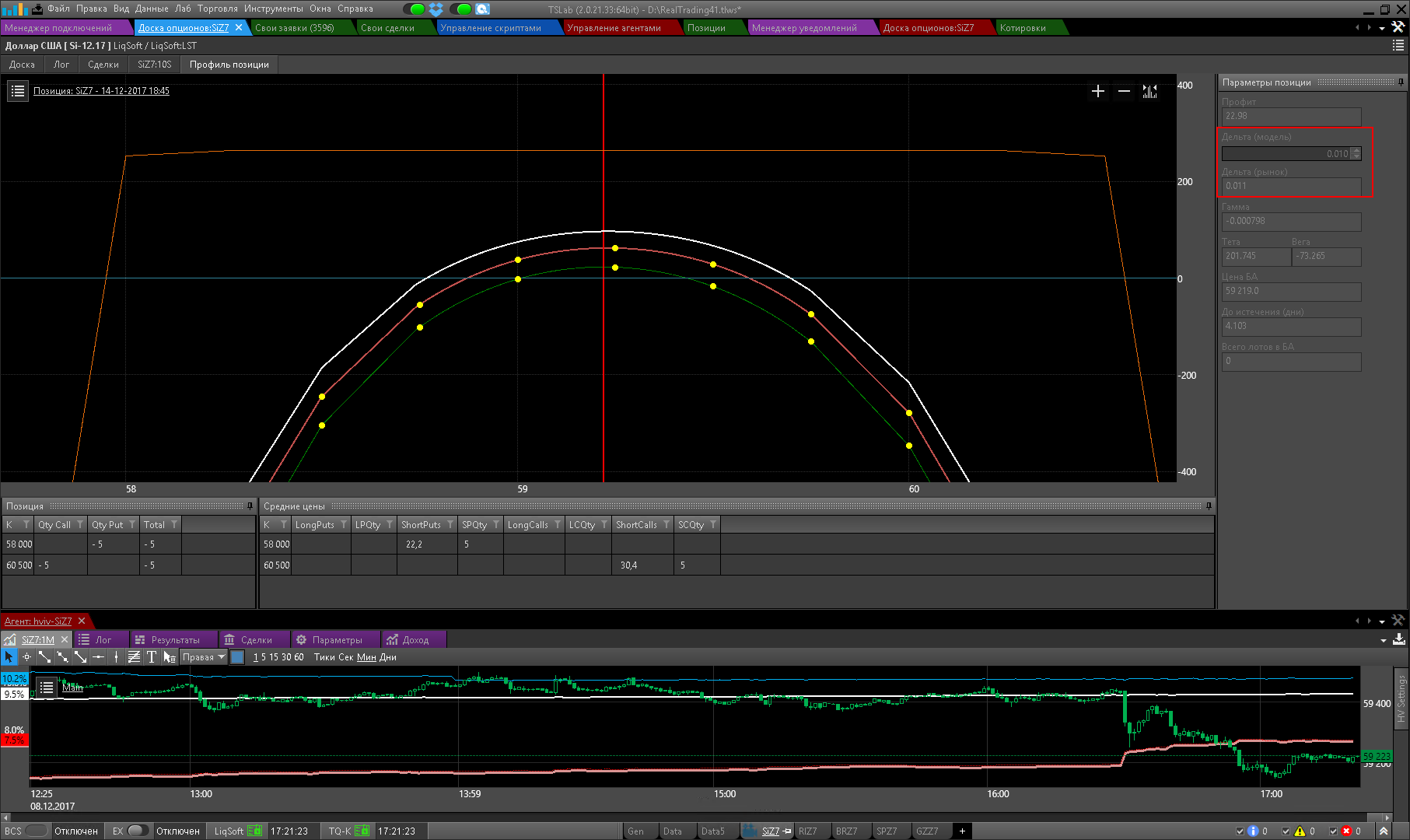Image resolution: width=1410 pixels, height=840 pixels.
Task: Zoom out on the position profile chart
Action: point(1124,92)
